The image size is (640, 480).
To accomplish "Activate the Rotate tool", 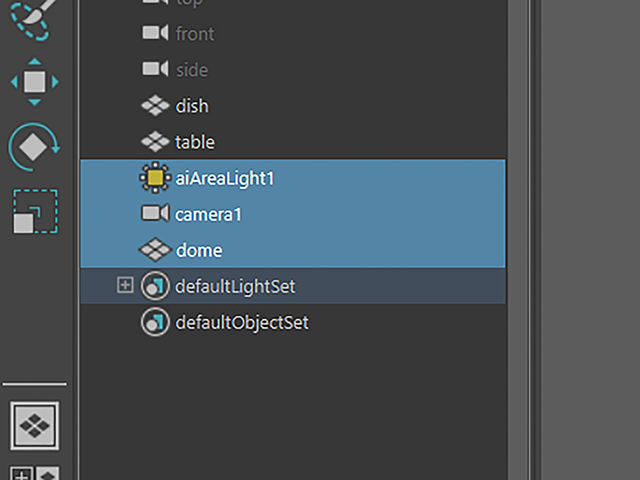I will click(34, 147).
